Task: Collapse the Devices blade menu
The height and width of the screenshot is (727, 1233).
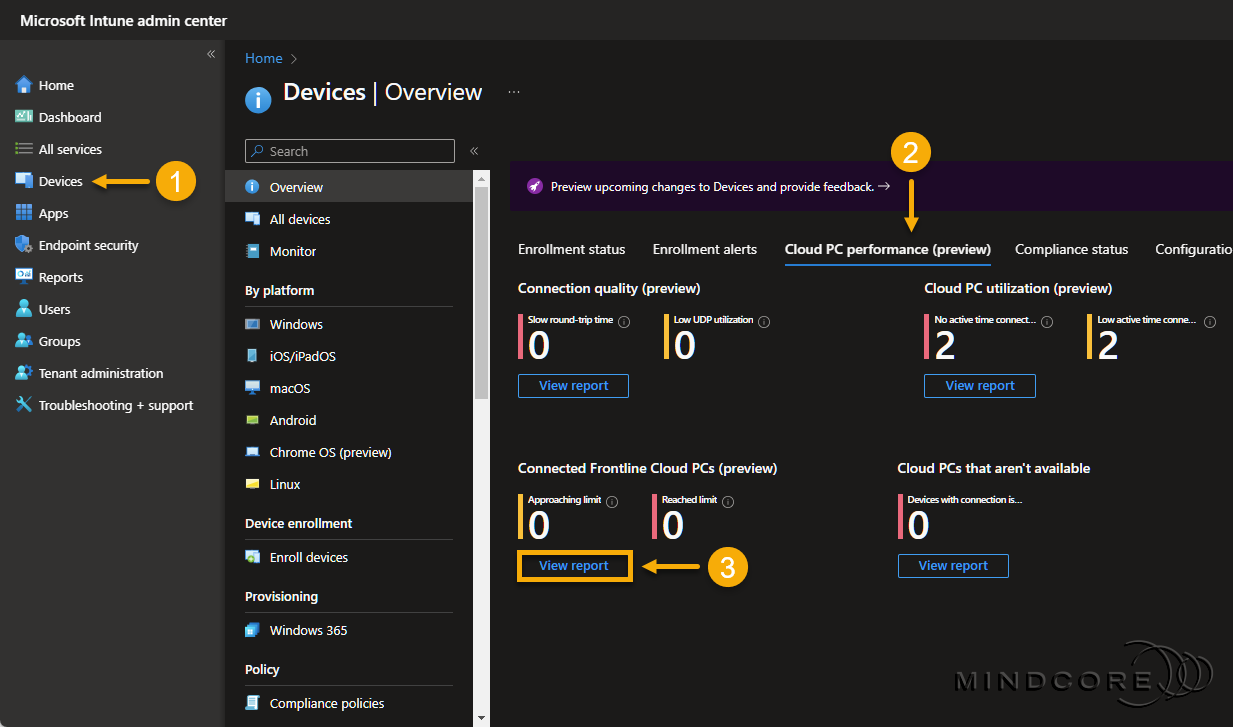Action: [474, 151]
